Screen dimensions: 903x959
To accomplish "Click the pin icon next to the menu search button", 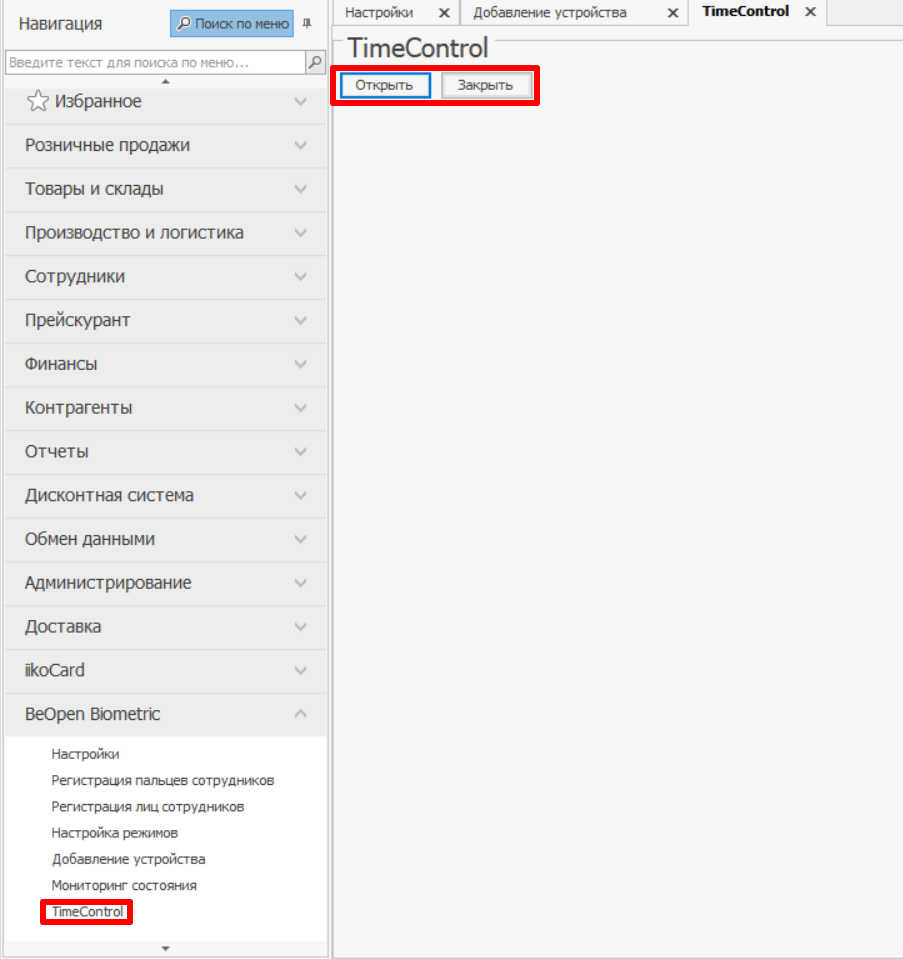I will 307,23.
